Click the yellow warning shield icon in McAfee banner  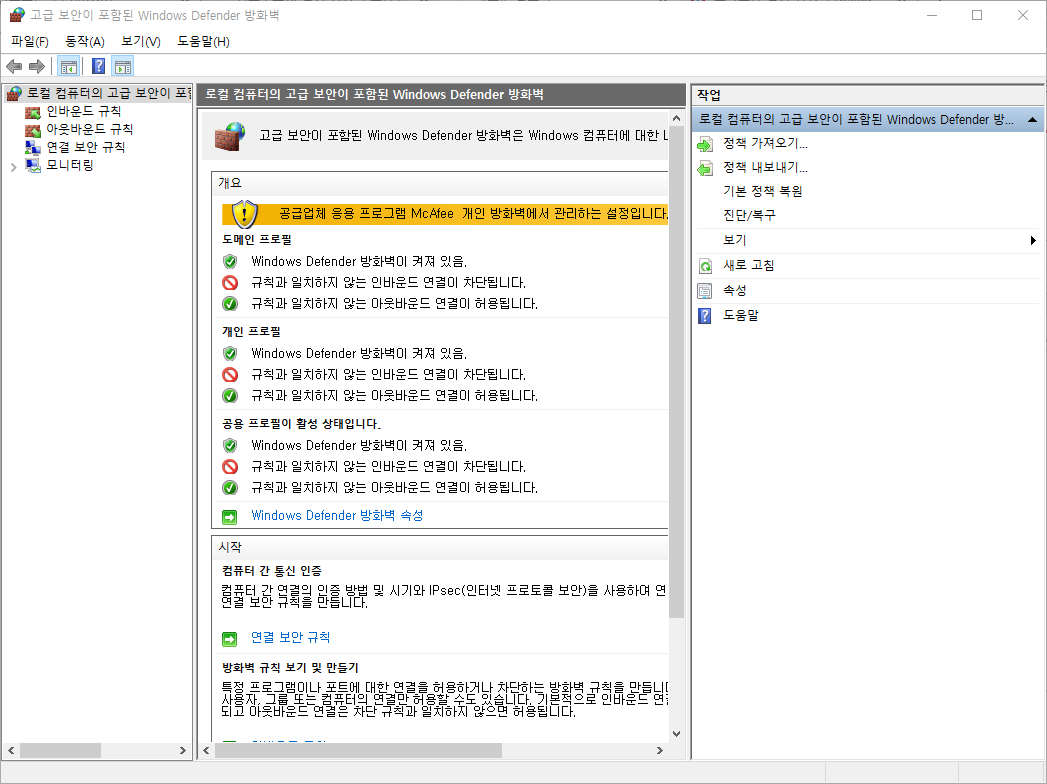tap(244, 214)
